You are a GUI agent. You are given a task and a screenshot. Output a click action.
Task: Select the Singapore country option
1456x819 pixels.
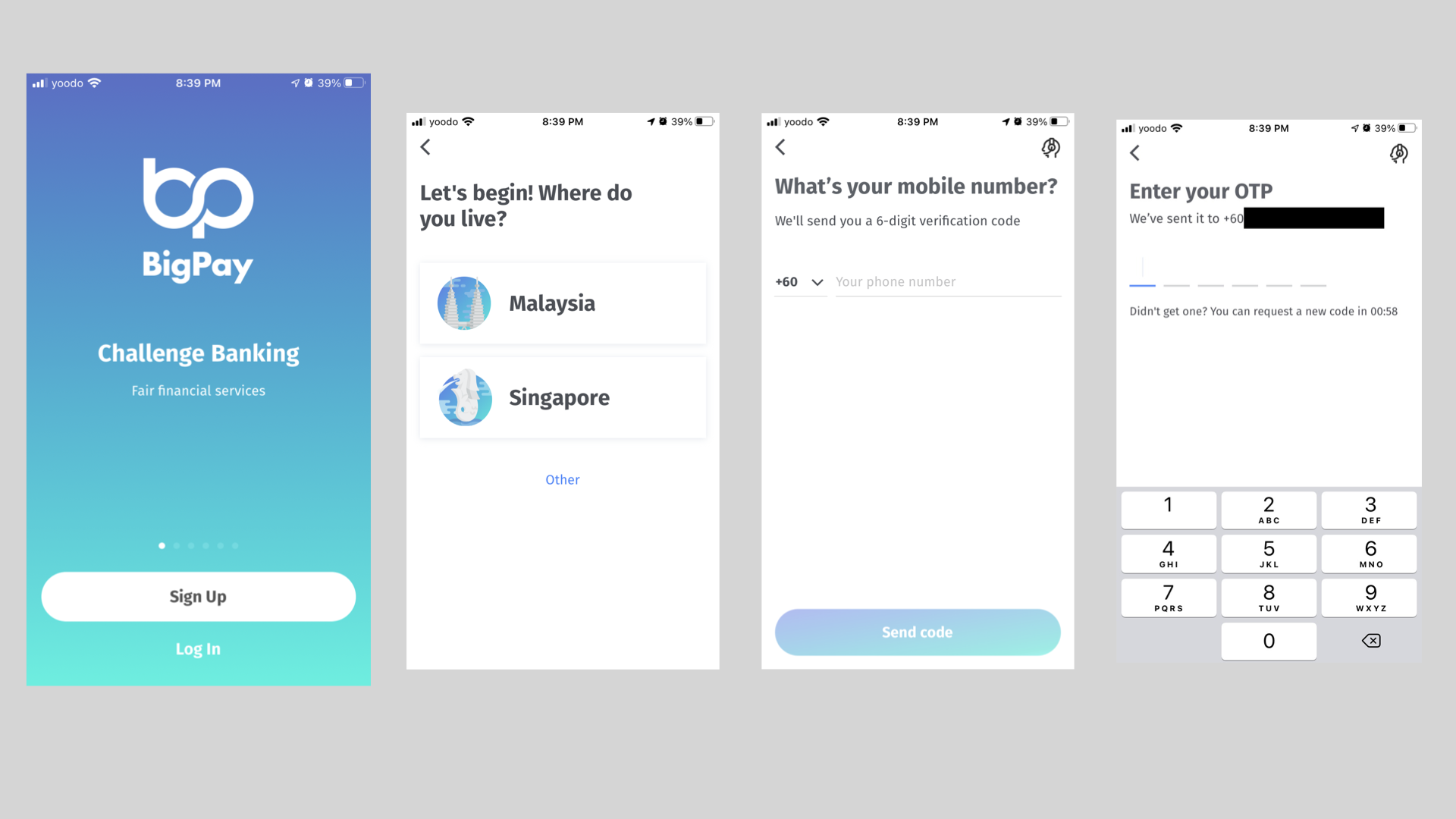562,397
